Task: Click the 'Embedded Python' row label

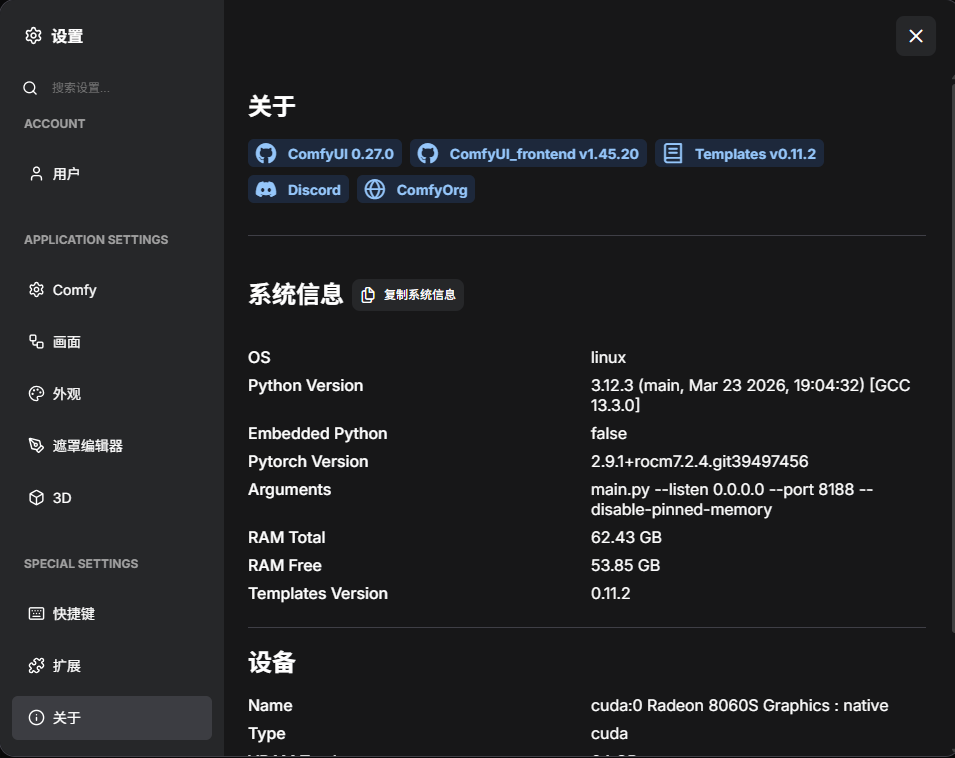Action: [x=317, y=433]
